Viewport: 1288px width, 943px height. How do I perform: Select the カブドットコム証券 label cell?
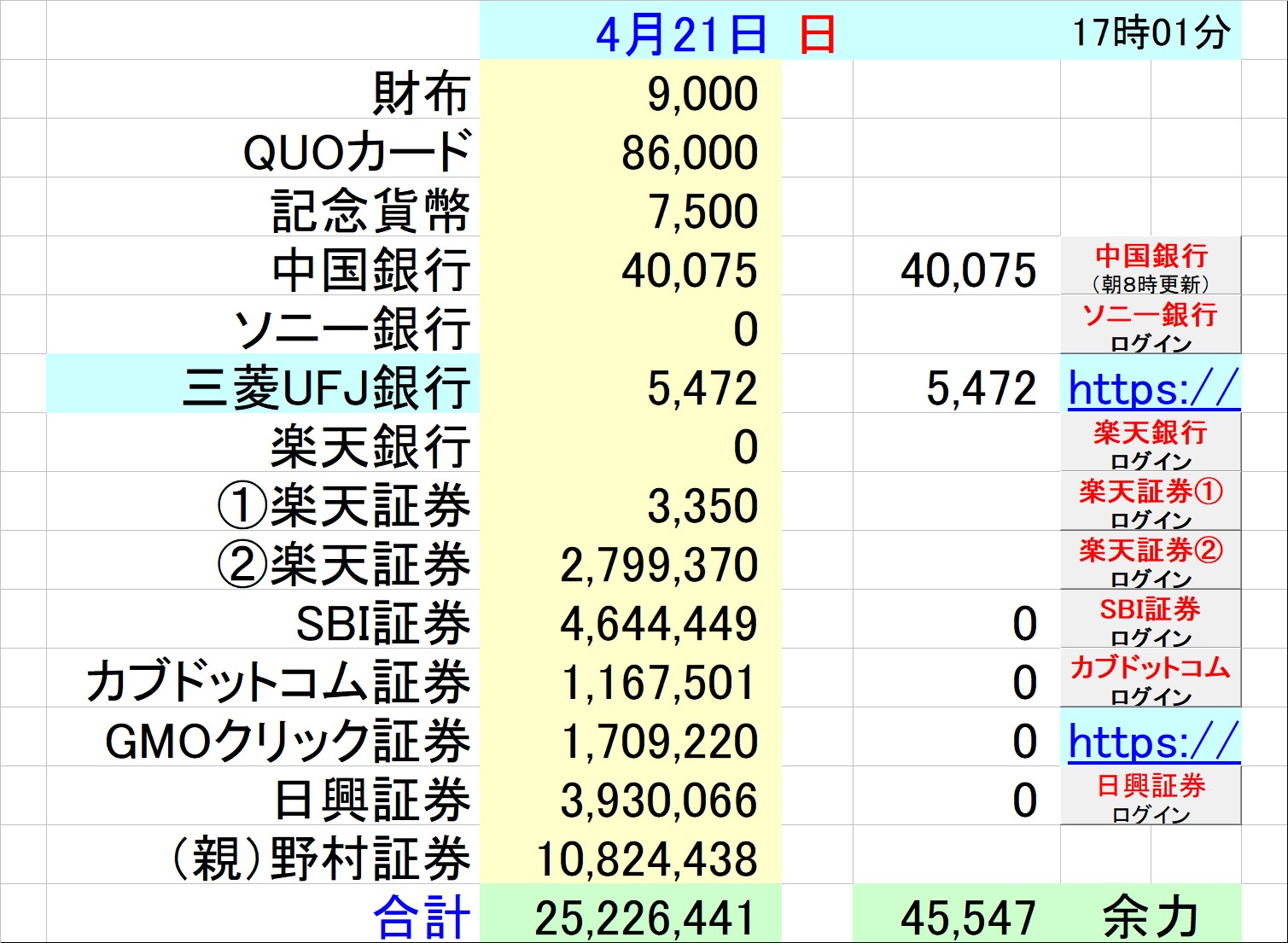tap(263, 678)
